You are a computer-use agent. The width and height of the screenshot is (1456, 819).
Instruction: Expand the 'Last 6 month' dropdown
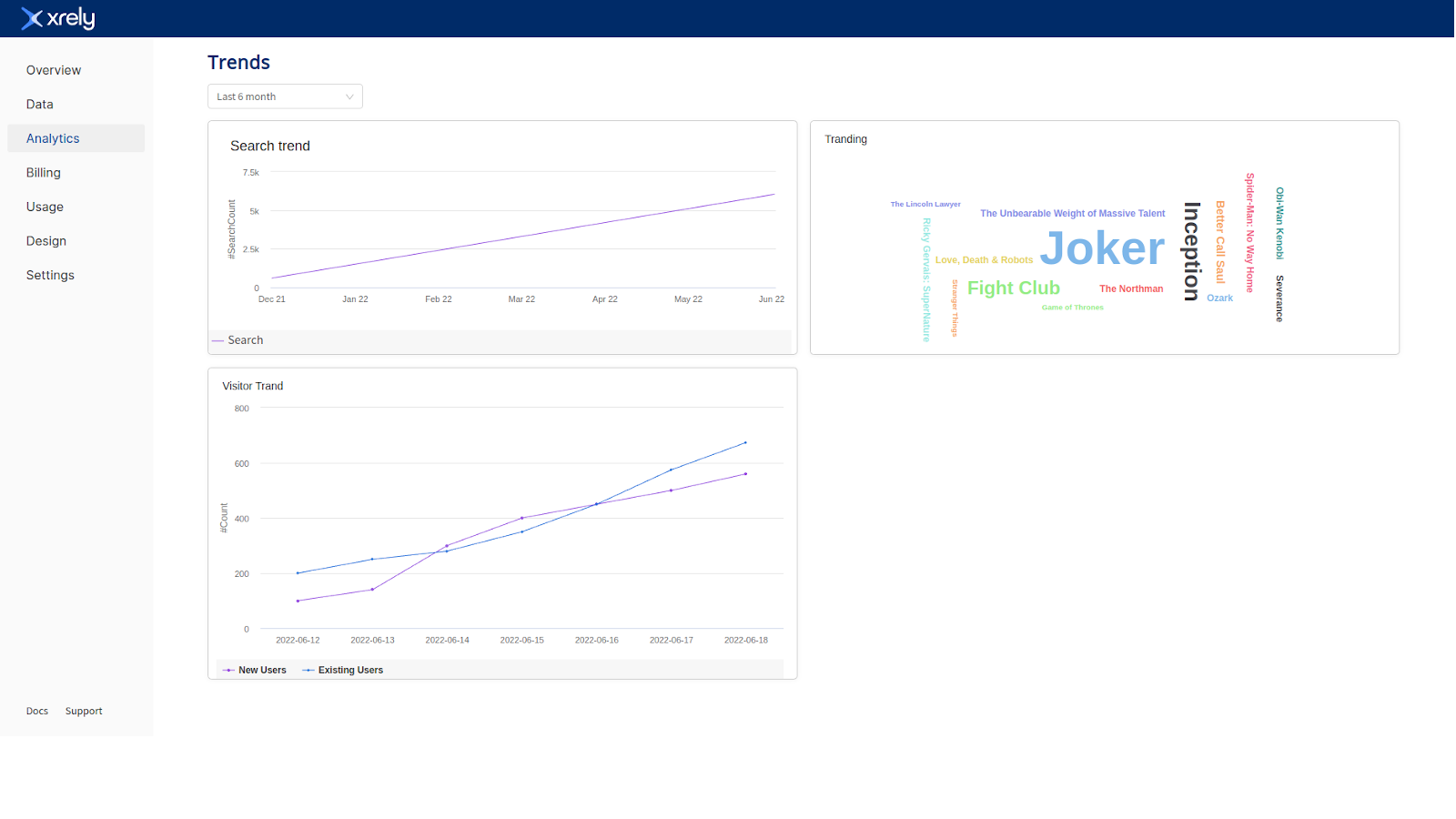point(285,96)
